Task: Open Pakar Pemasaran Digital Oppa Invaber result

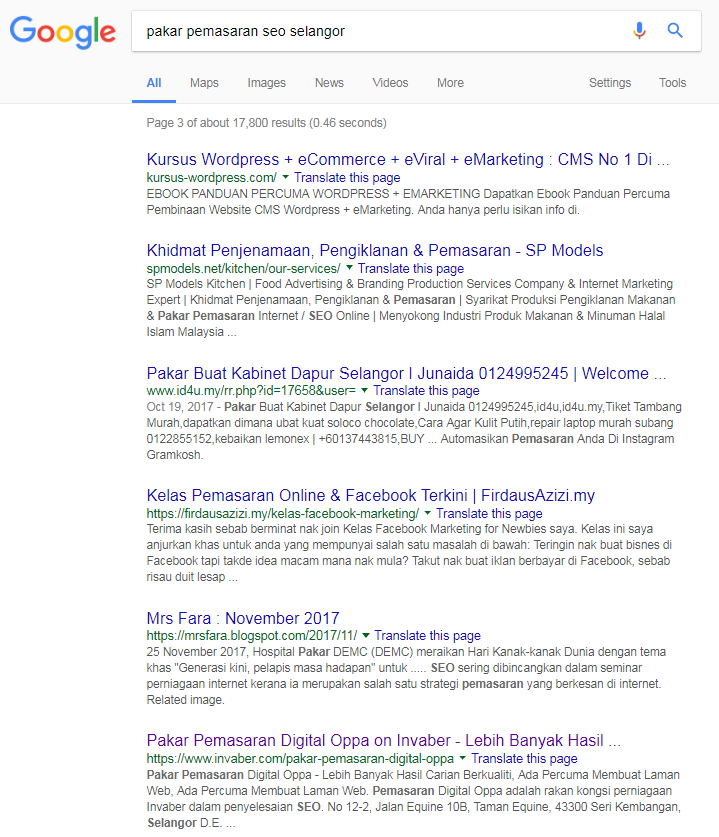Action: 384,740
